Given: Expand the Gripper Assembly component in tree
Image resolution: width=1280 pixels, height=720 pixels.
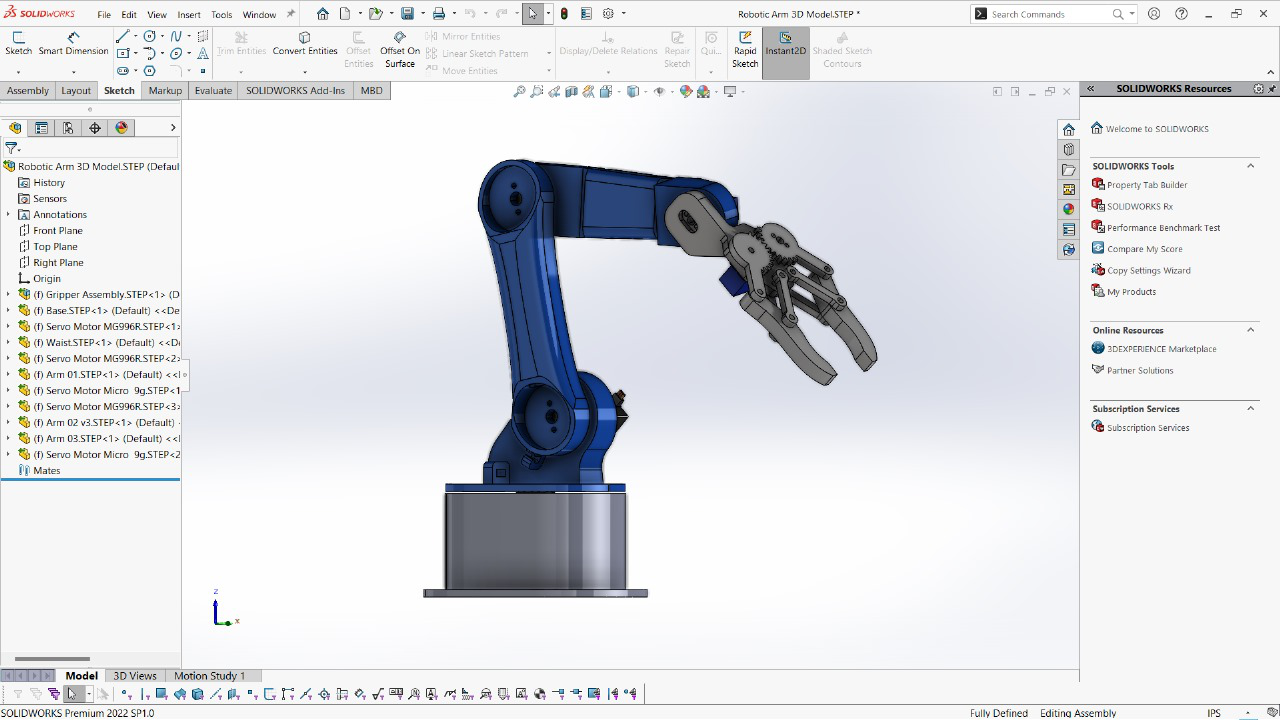Looking at the screenshot, I should (x=8, y=293).
